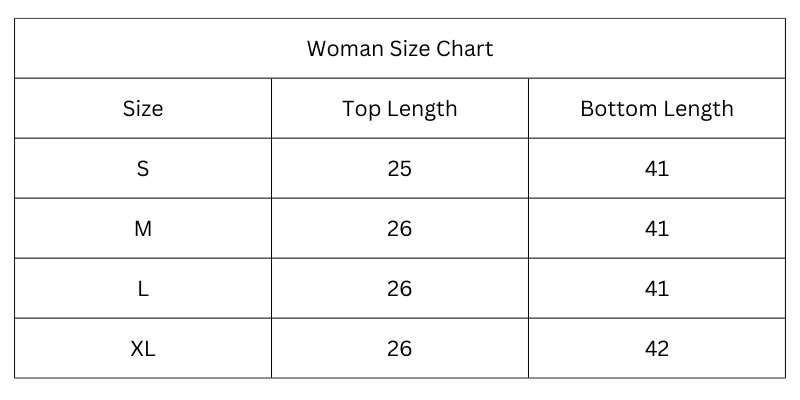Click the word "Top" in the Top Length header
The width and height of the screenshot is (800, 400).
pyautogui.click(x=361, y=108)
